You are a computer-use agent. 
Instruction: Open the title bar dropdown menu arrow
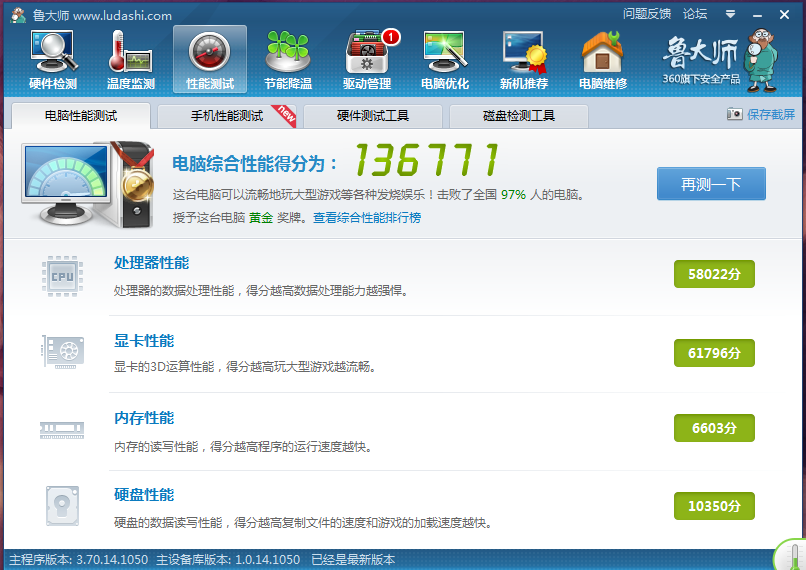[x=730, y=14]
